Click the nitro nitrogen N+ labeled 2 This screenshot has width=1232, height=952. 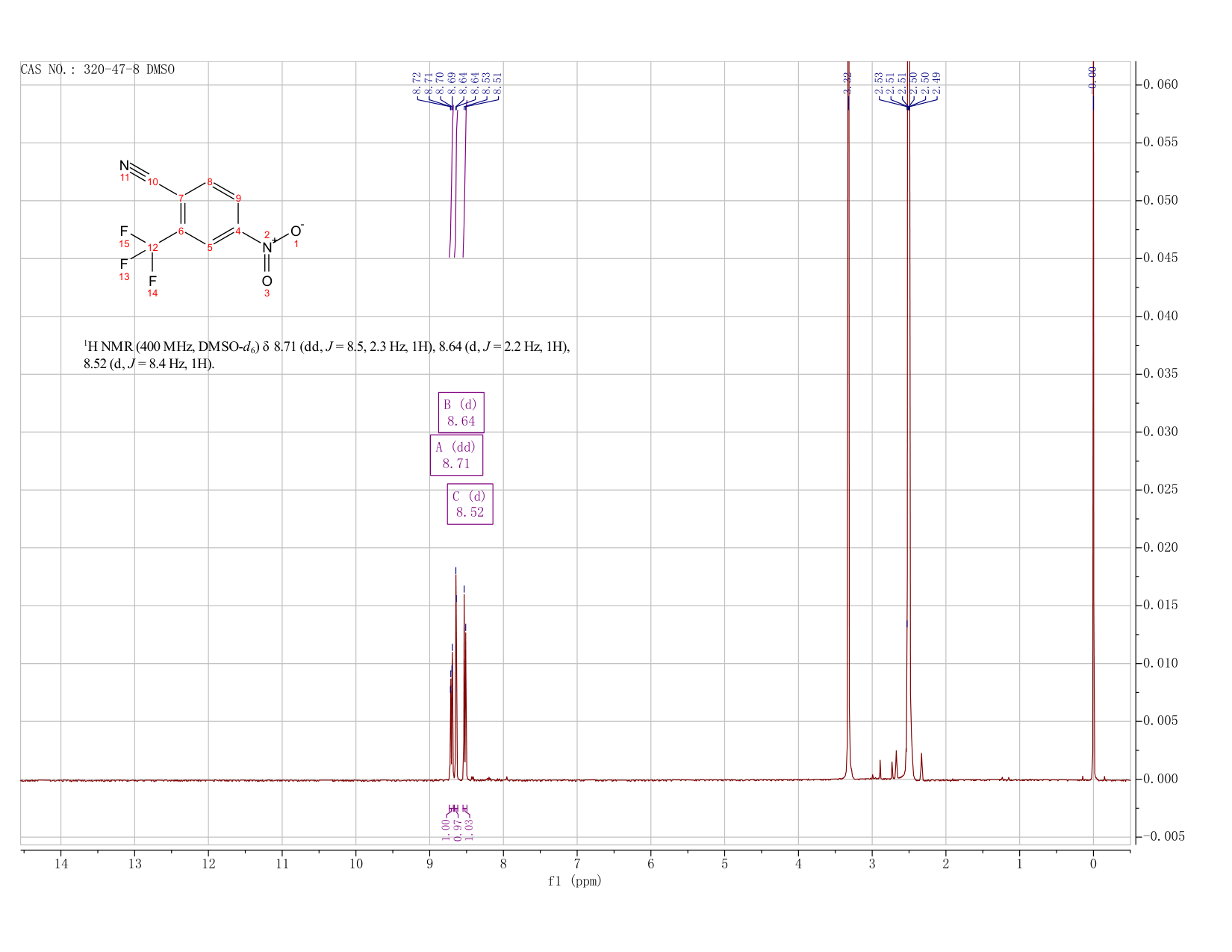[x=267, y=246]
